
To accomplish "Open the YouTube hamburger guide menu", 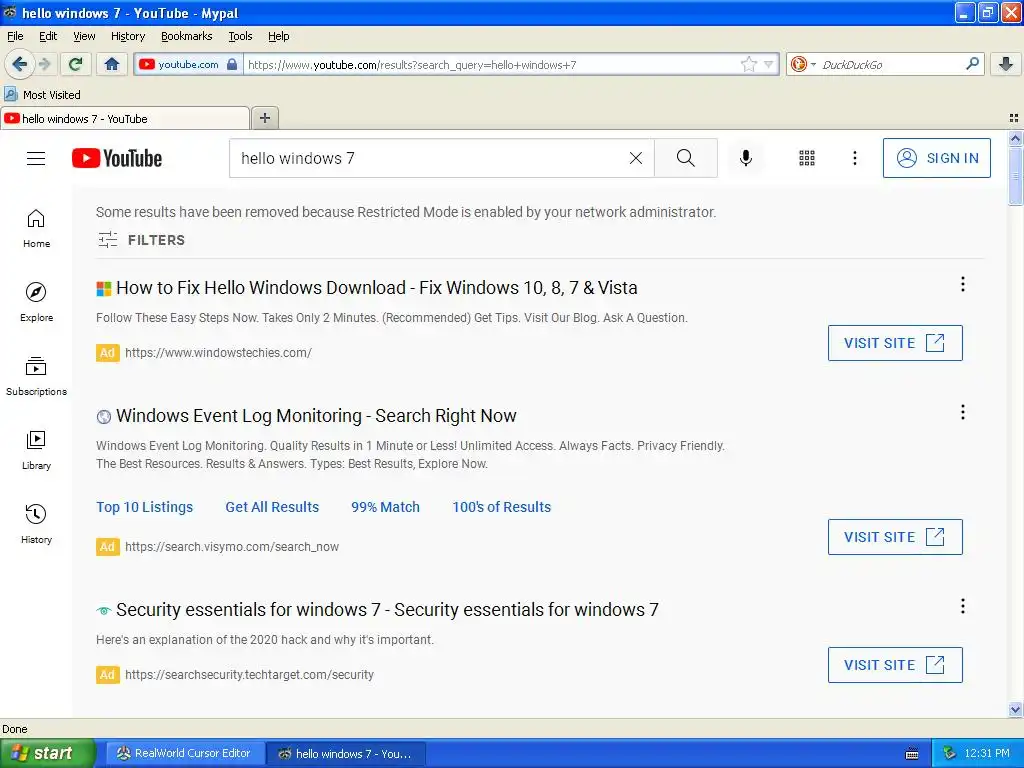I will tap(36, 158).
